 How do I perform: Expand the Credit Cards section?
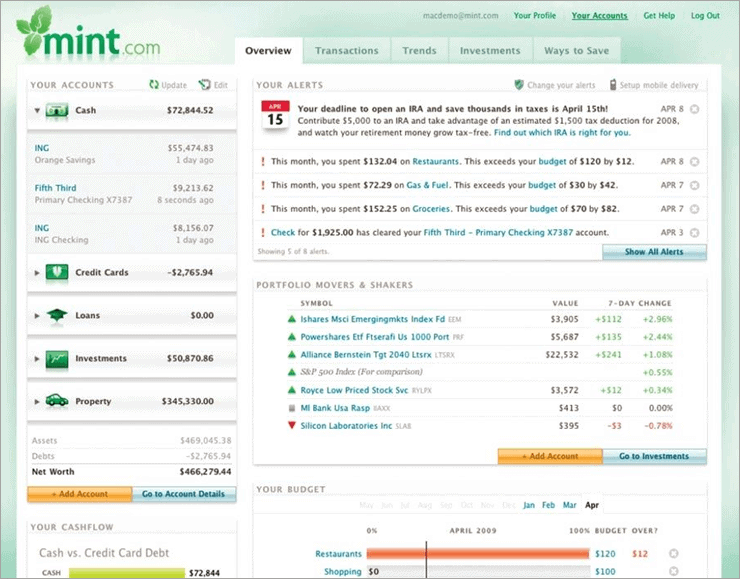(37, 273)
